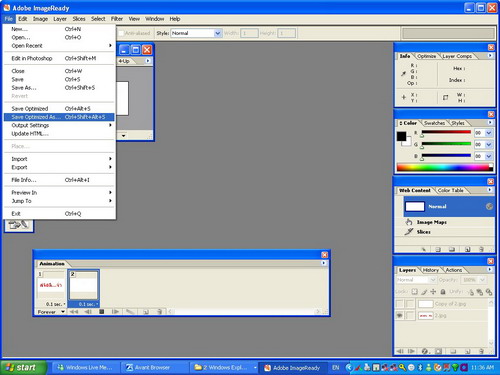Expand the Preview In submenu

59,193
